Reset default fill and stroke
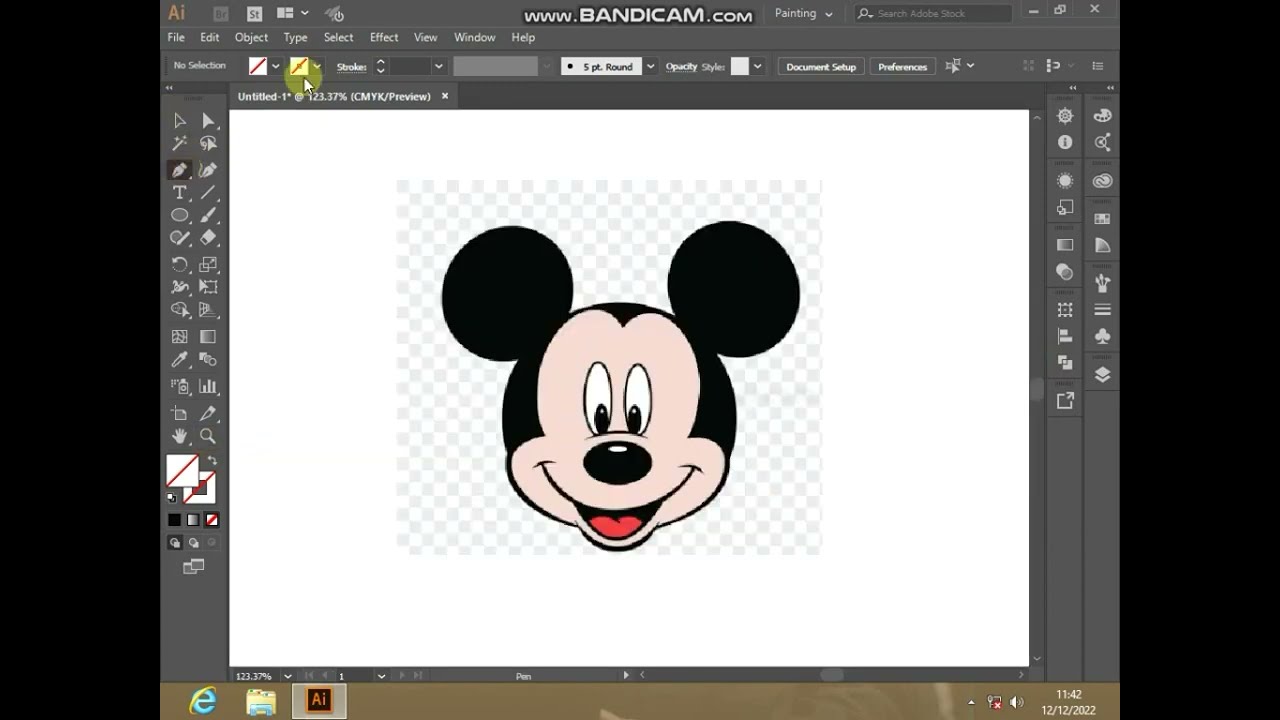Screen dimensions: 1280x720 click(x=172, y=497)
